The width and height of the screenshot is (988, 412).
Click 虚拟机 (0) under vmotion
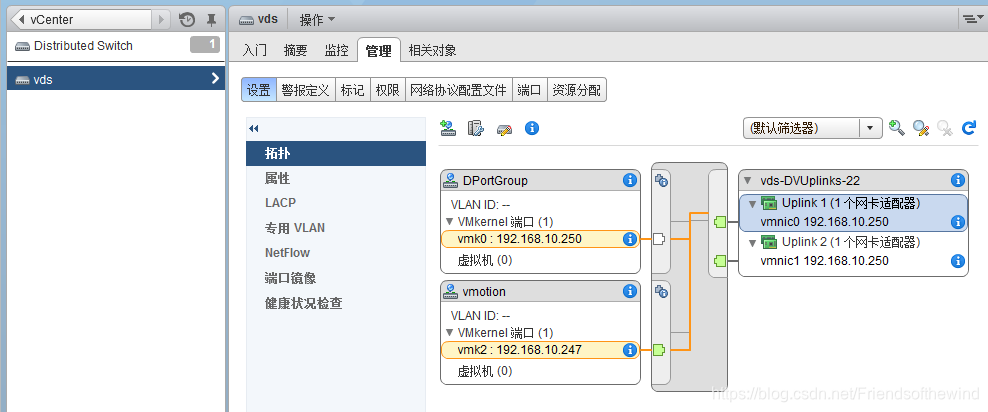pos(485,371)
